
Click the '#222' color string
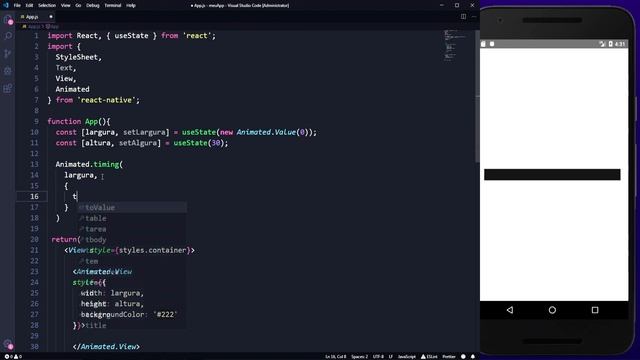click(165, 315)
